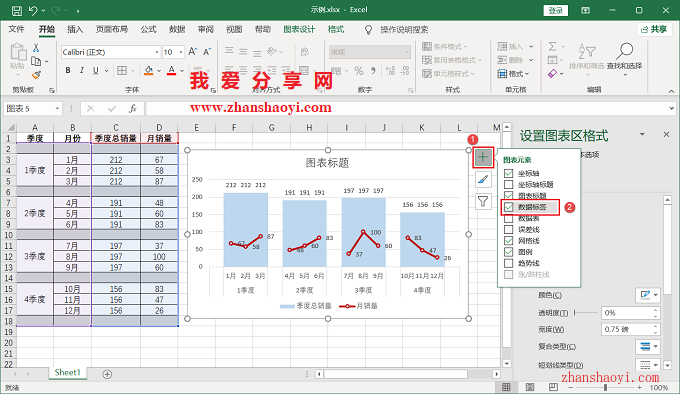Open the 页面布局 ribbon tab

[112, 29]
